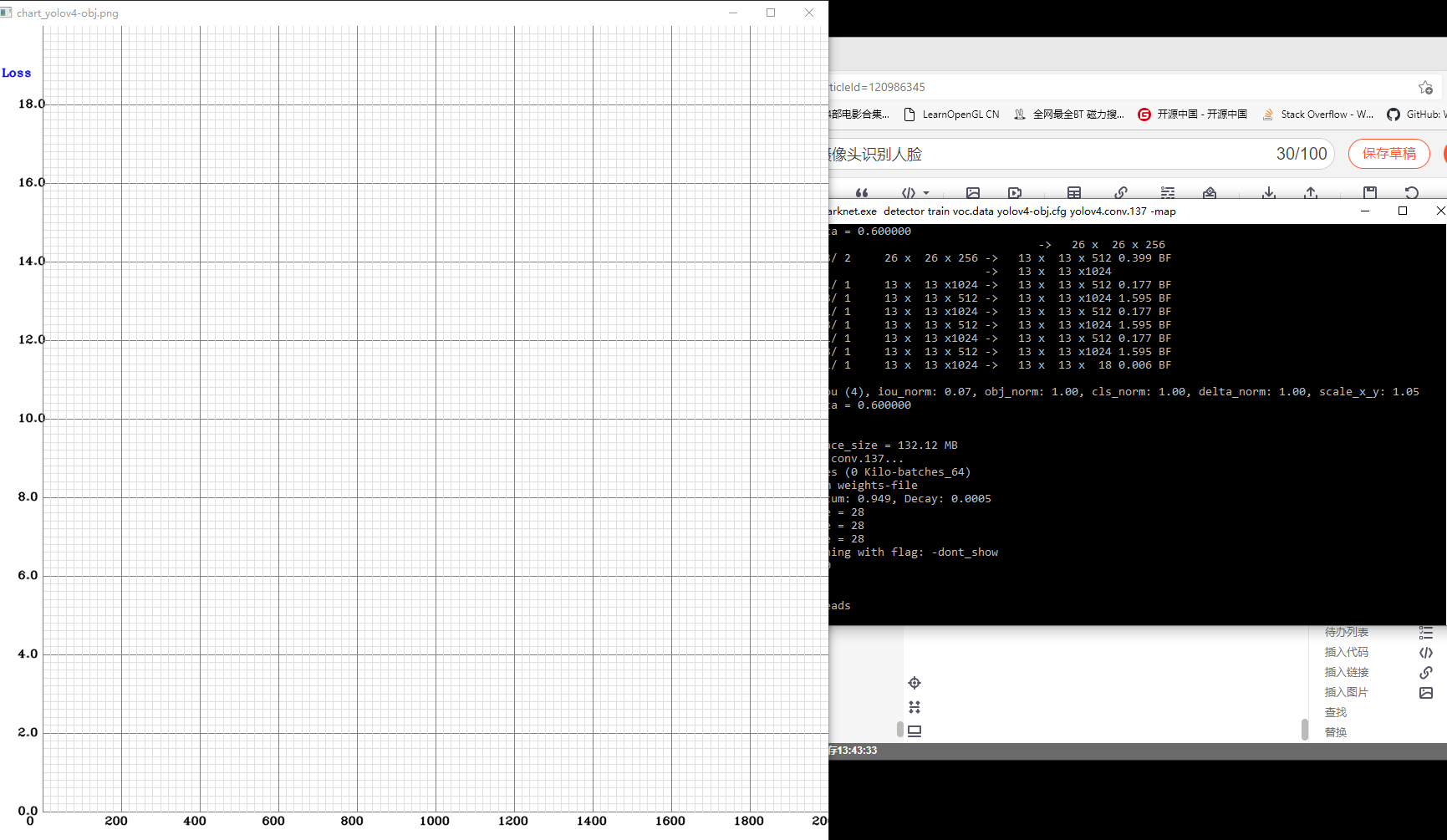This screenshot has height=840, width=1447.
Task: Open the LearnOpenGL CN bookmark
Action: 951,115
